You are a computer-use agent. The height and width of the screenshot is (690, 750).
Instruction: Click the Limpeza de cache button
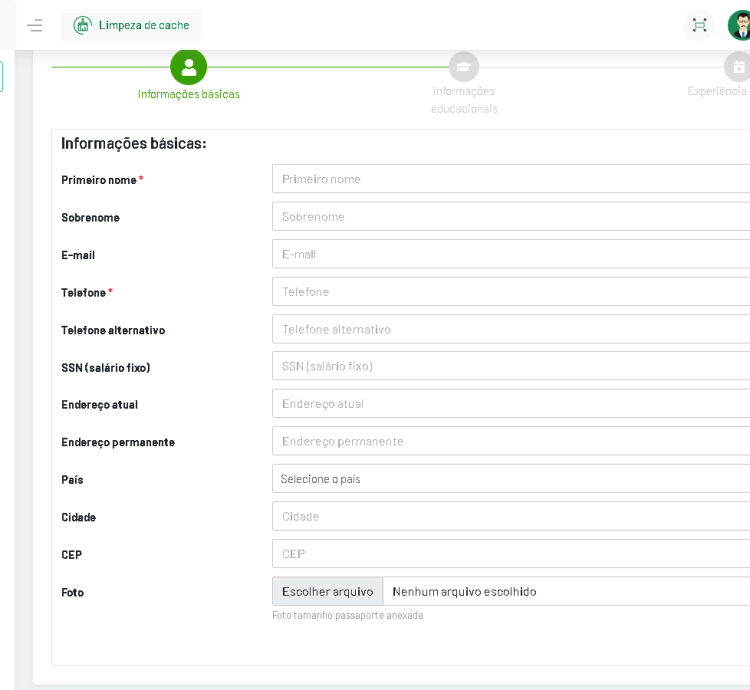[131, 25]
